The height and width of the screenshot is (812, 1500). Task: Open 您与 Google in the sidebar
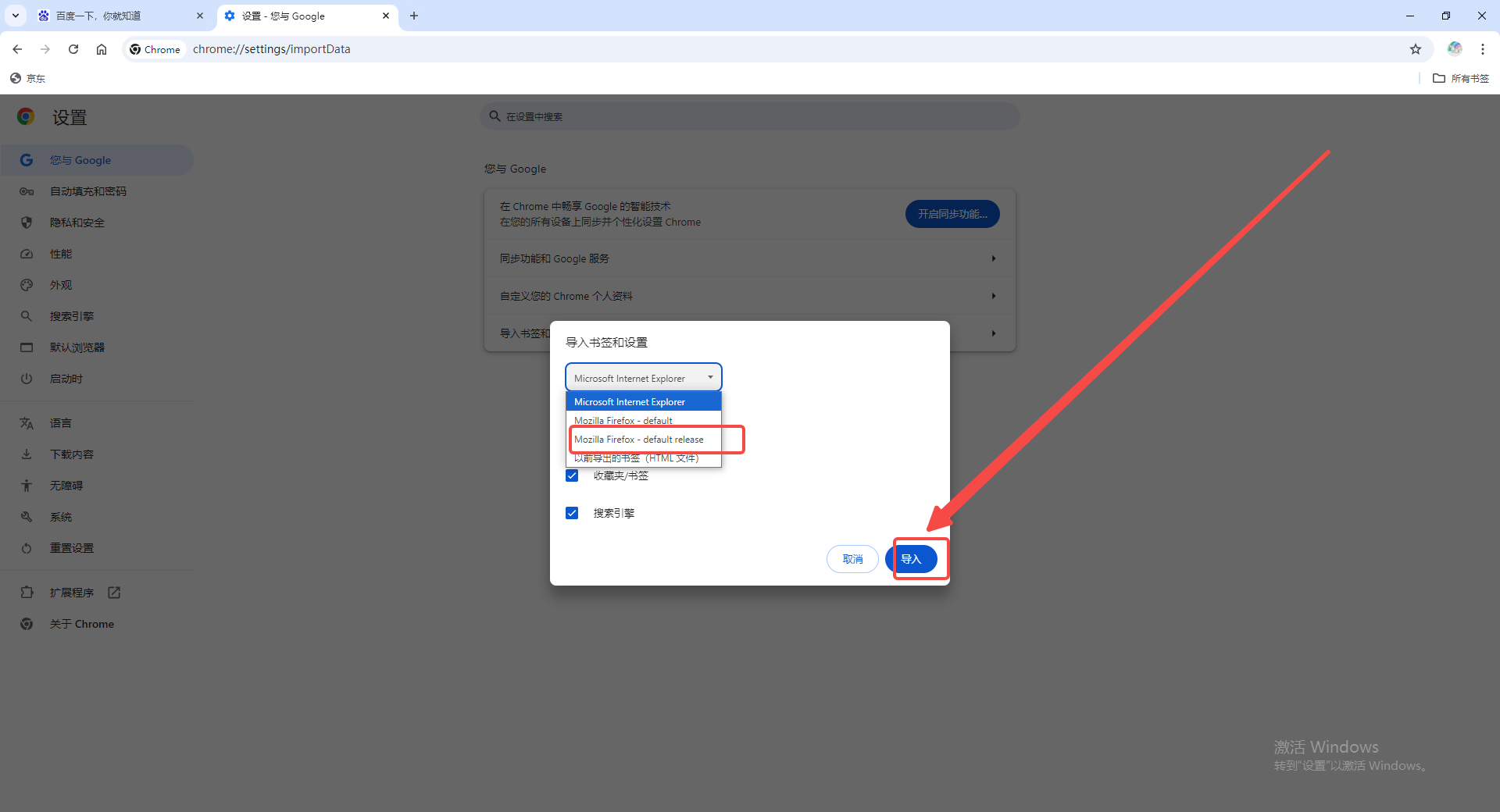97,160
